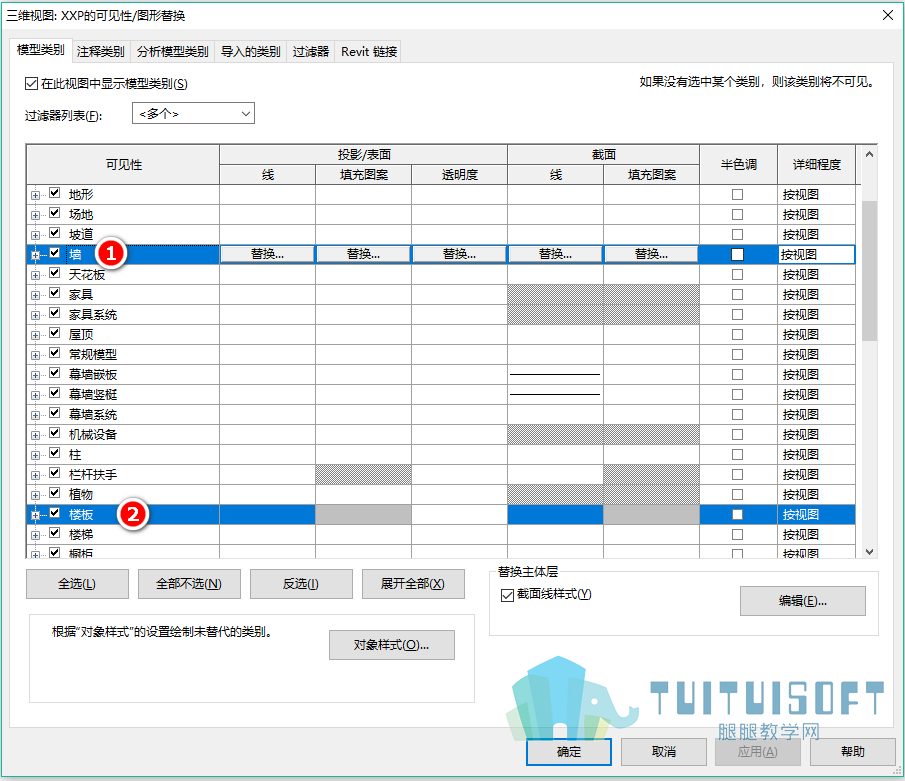
Task: Open 对象样式 settings
Action: click(391, 645)
